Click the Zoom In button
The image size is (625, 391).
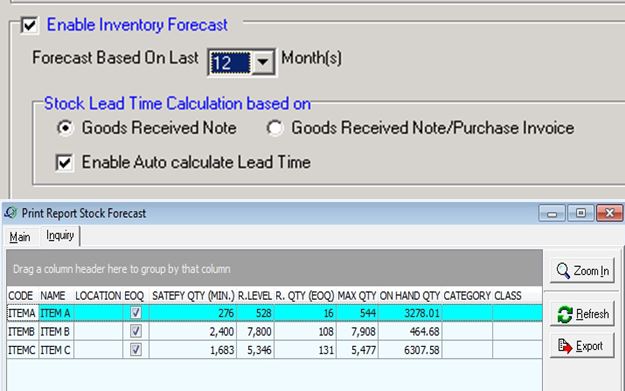(582, 271)
